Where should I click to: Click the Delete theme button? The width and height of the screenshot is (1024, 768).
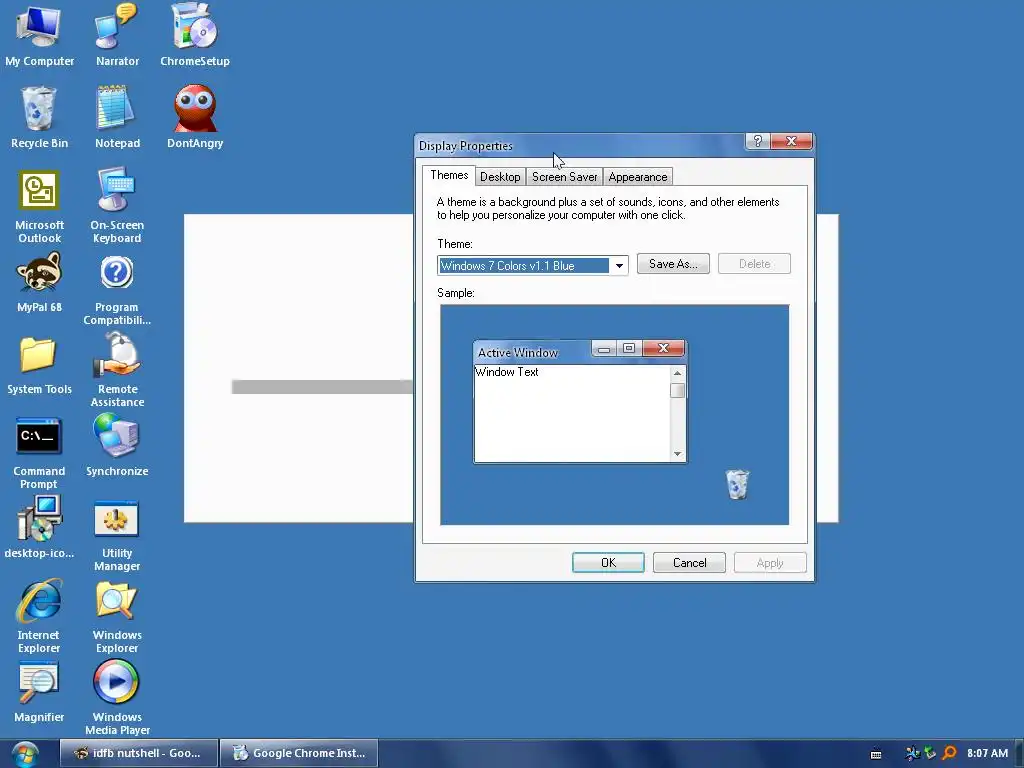point(754,264)
